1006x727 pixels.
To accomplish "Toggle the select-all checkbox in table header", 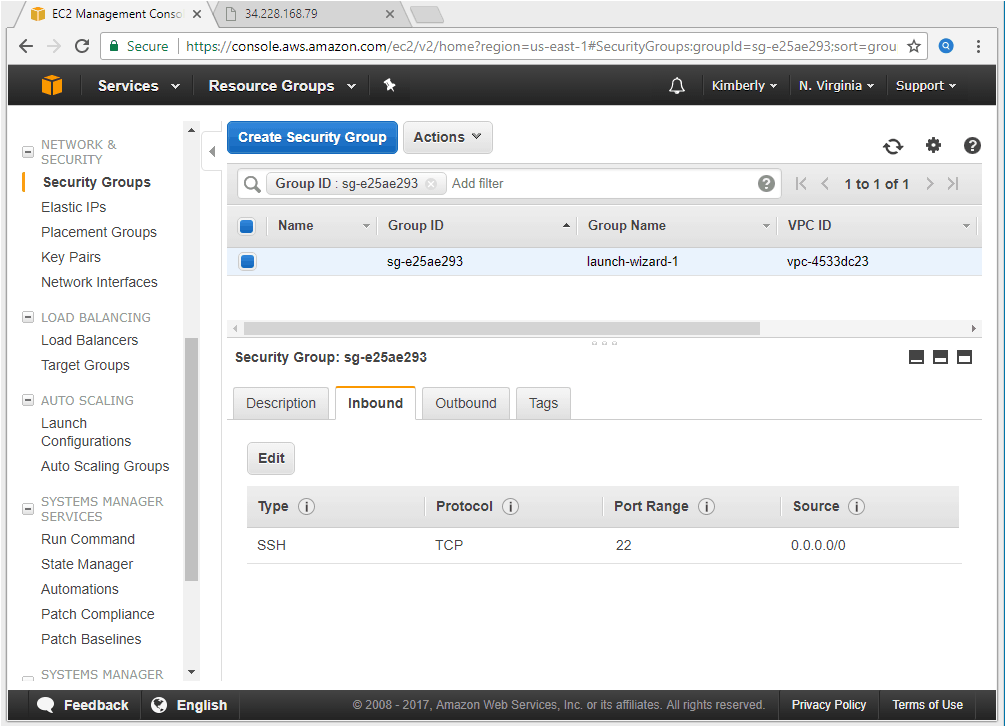I will pos(247,226).
